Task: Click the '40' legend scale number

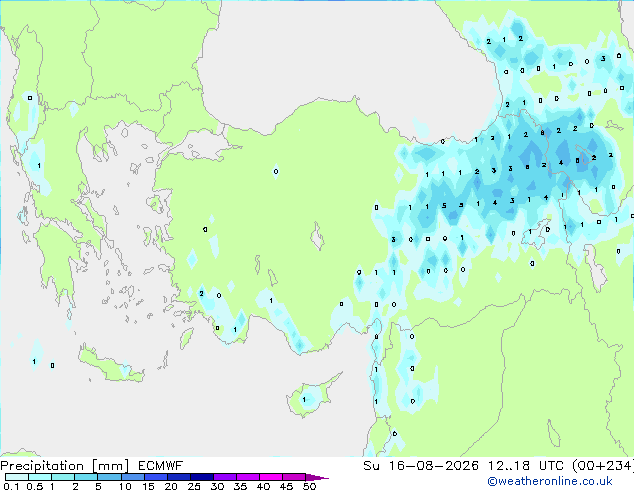Action: [x=263, y=486]
